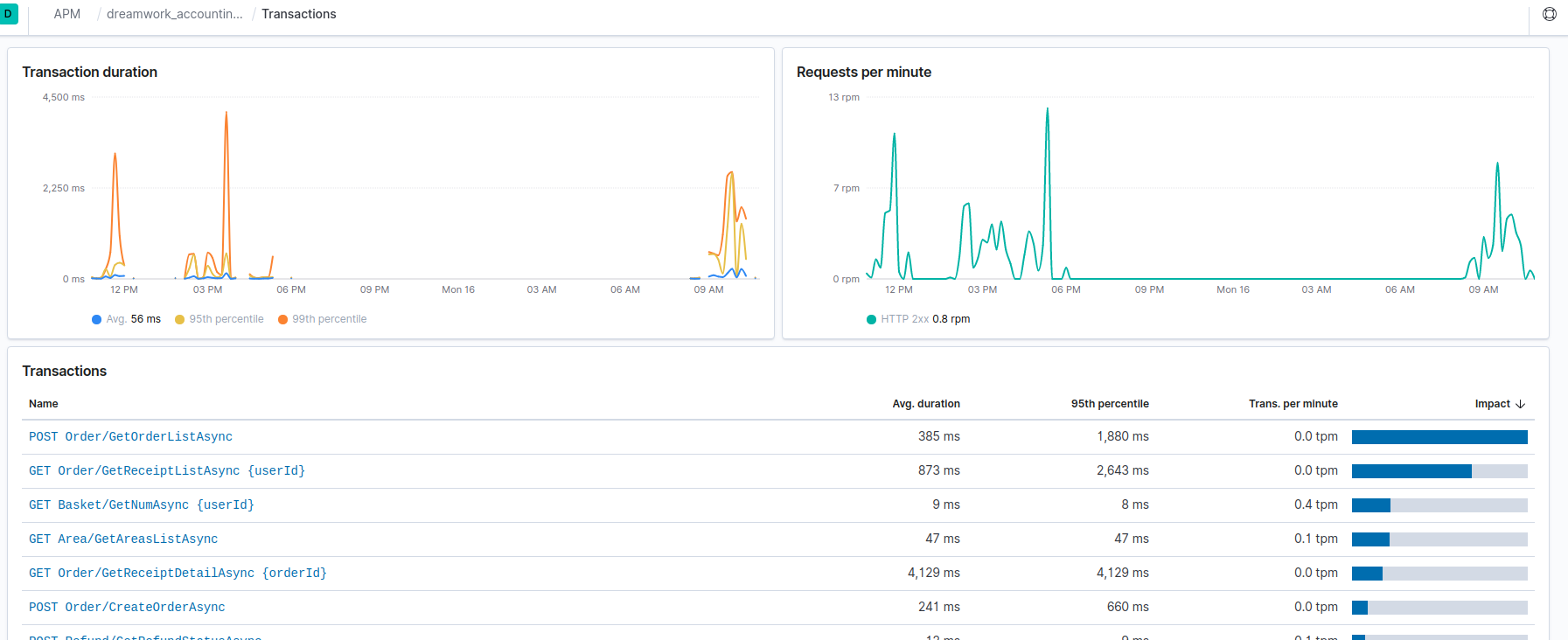Select GET Order/GetReceiptDetailAsync {orderId} transaction
Viewport: 1568px width, 640px height.
(178, 573)
